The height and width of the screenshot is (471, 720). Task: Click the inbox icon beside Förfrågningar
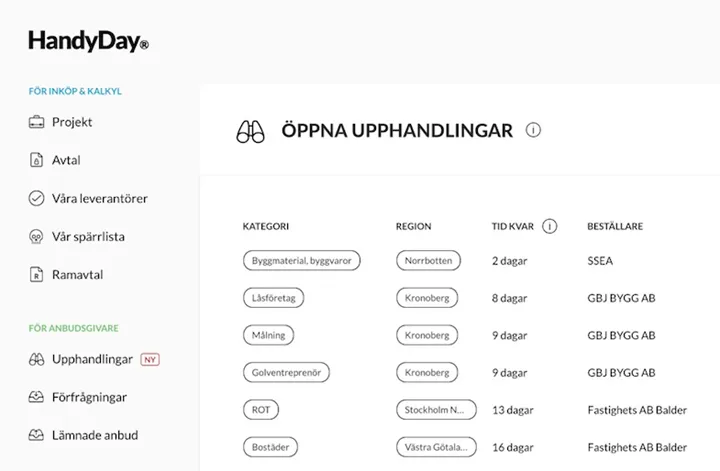tap(36, 397)
